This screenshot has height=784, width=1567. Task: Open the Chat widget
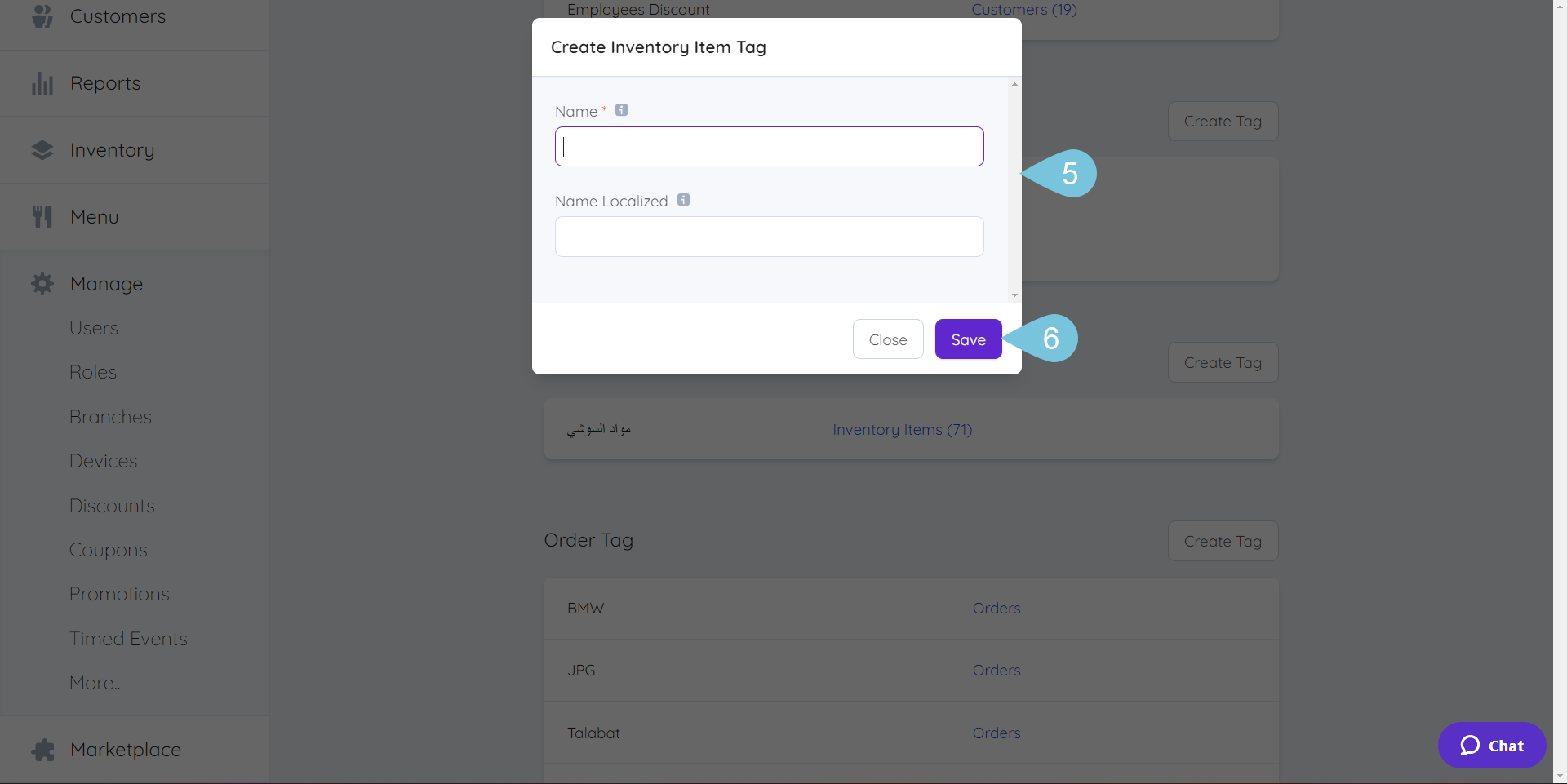pos(1491,745)
